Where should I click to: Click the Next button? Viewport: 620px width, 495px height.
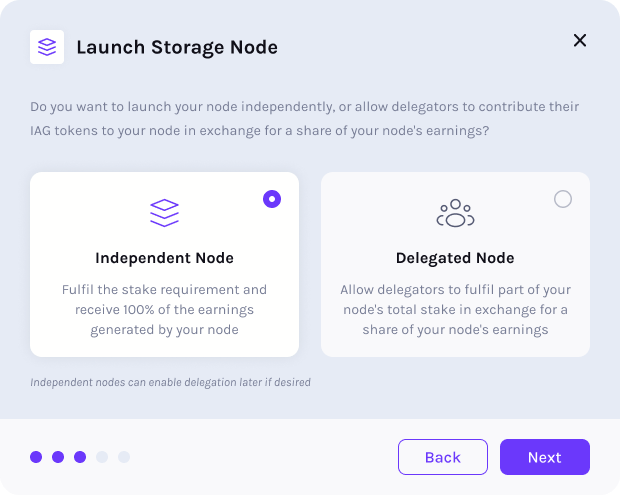(x=544, y=457)
